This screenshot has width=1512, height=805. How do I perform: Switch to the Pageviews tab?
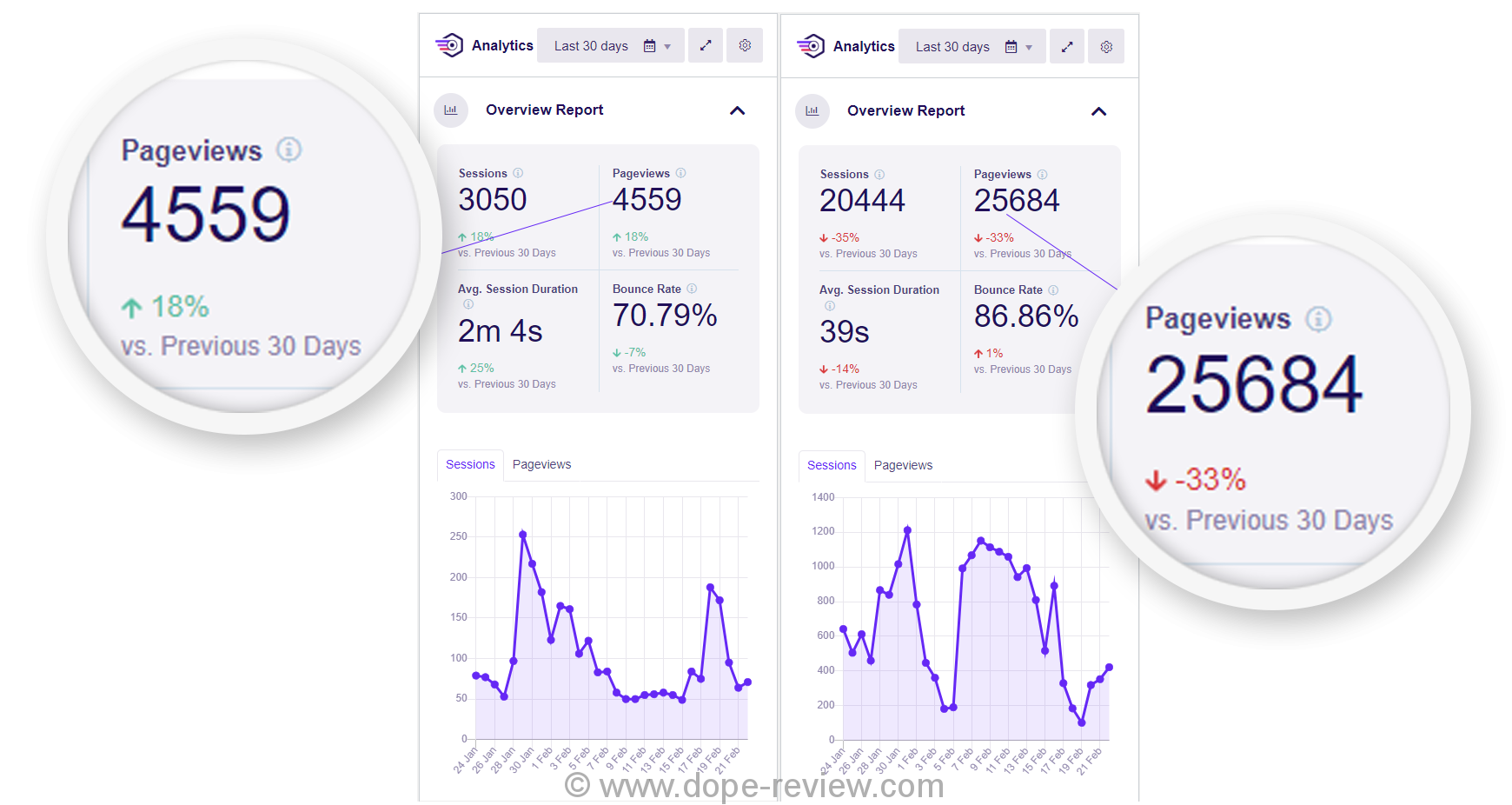coord(541,464)
